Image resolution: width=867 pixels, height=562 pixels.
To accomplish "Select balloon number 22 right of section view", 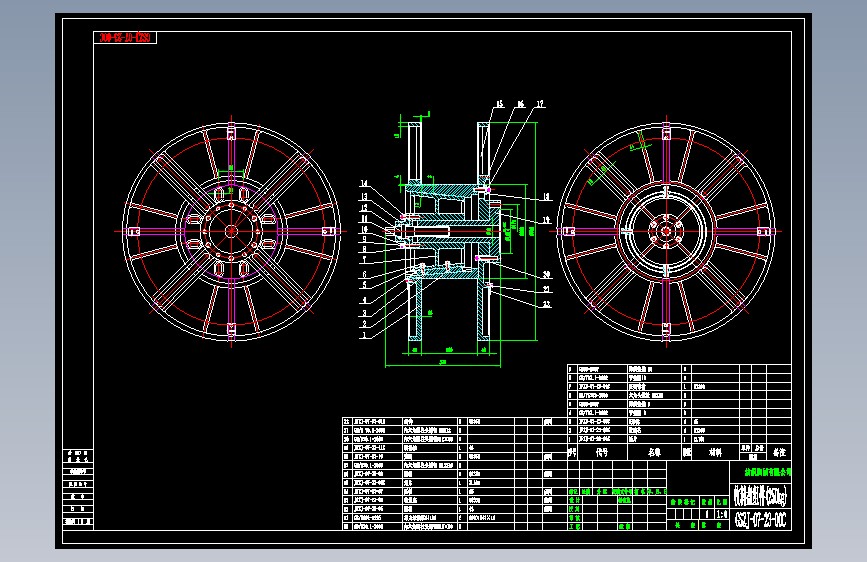I will coord(546,304).
